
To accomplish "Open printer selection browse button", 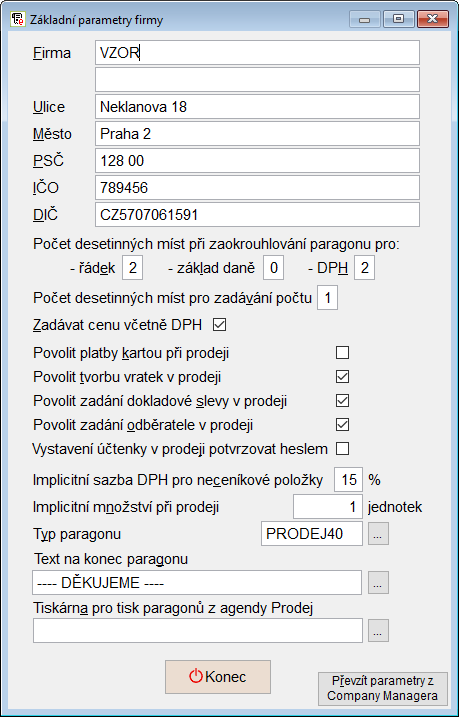I will (x=379, y=631).
